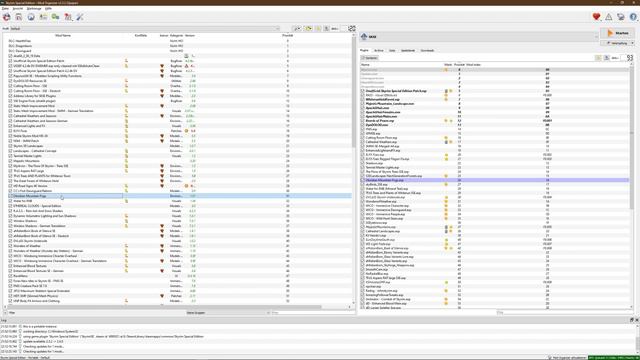Toggle checkbox for Cutting Room Floor - SSE
The image size is (640, 360).
point(10,86)
